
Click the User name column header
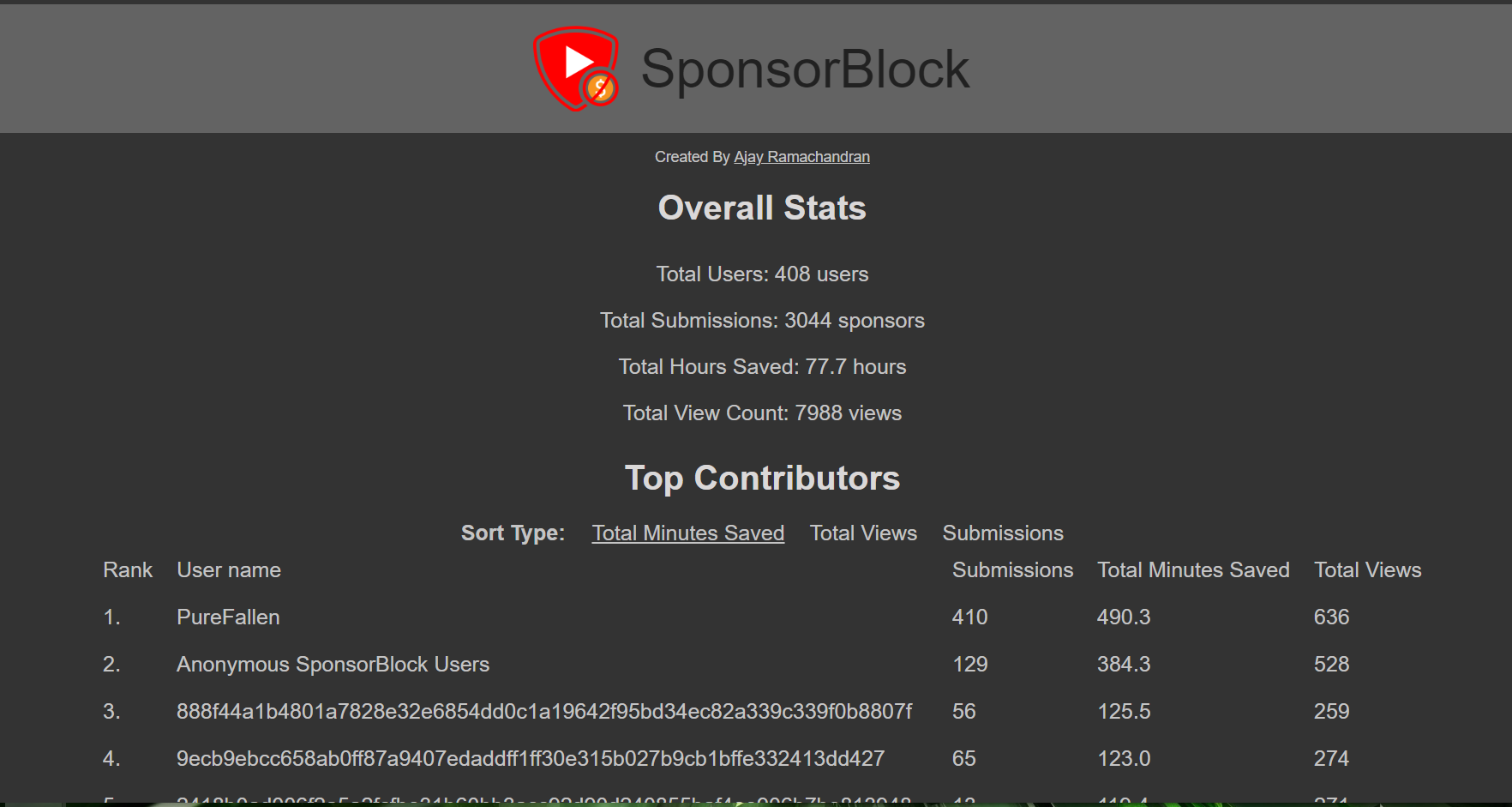[229, 569]
